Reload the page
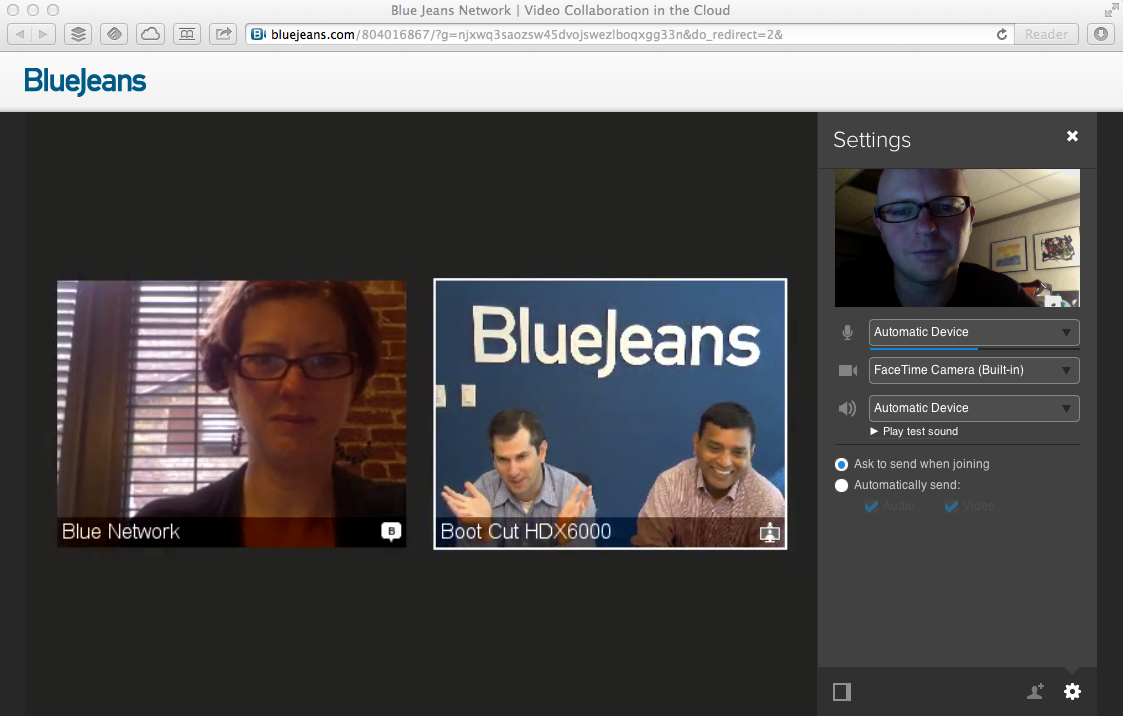The image size is (1123, 716). pyautogui.click(x=1002, y=34)
